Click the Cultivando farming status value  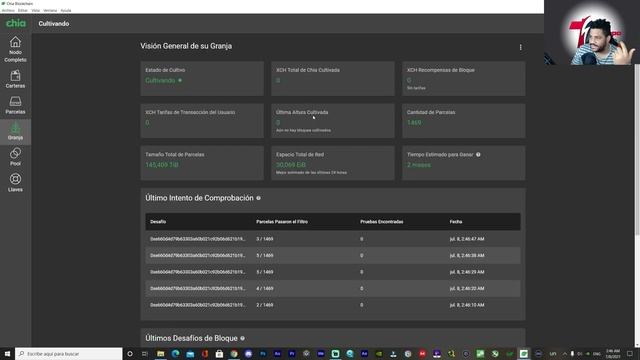160,80
